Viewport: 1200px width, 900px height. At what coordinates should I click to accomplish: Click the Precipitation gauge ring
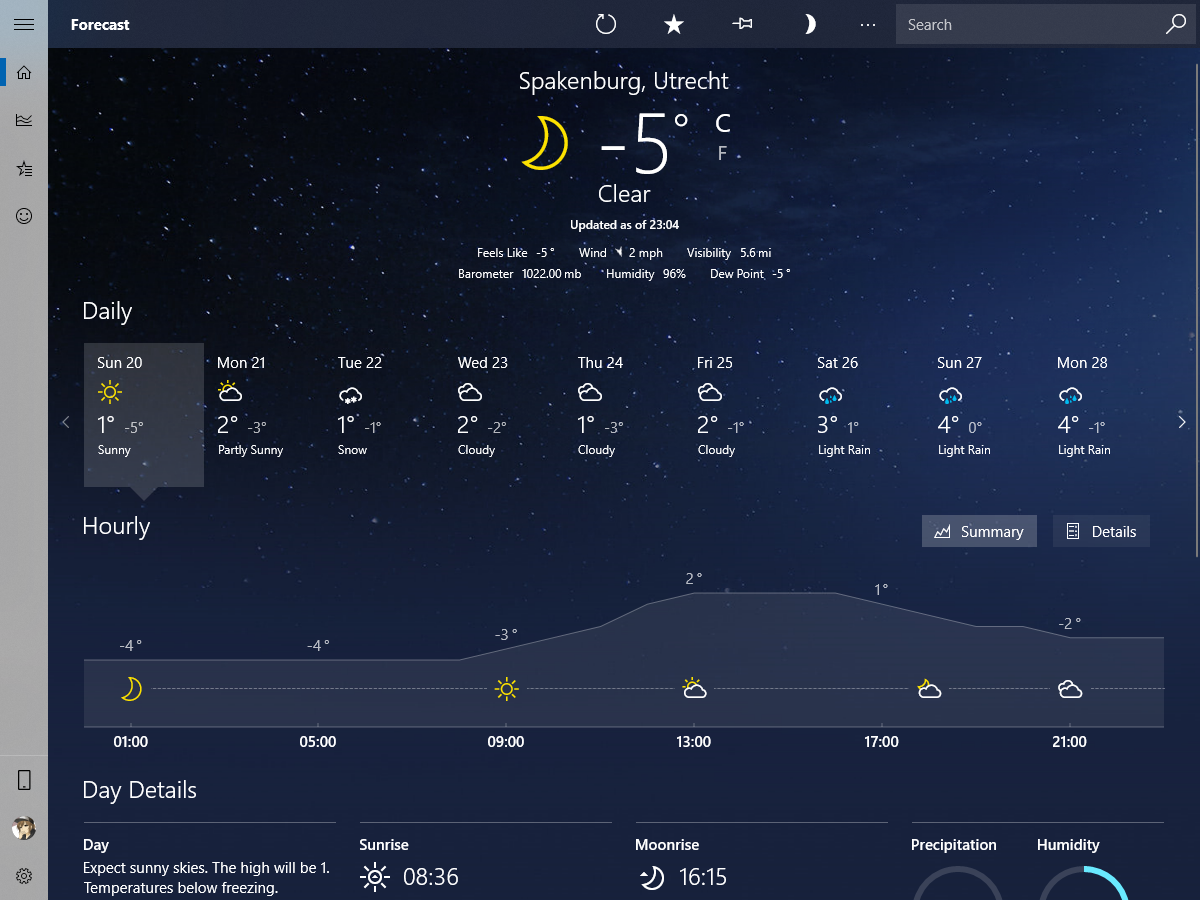tap(957, 883)
